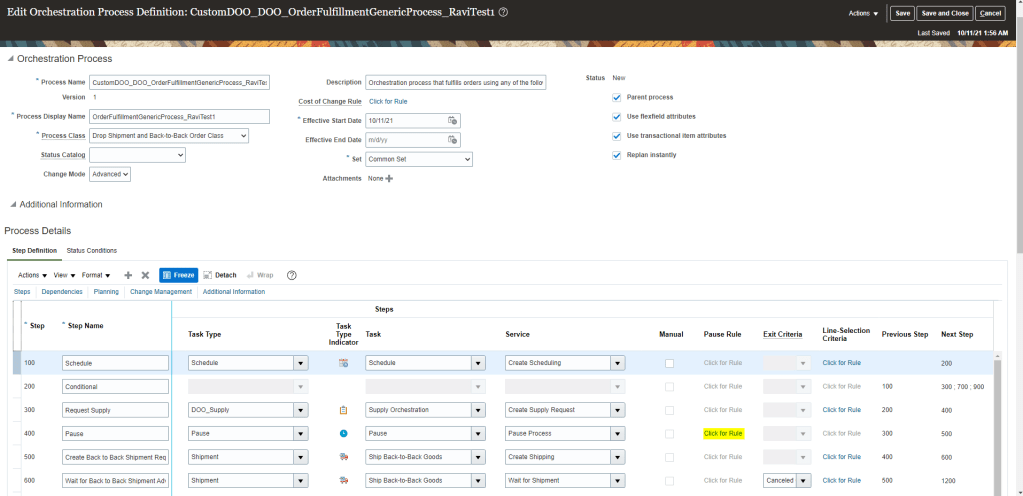Open the Format menu in table toolbar
Screen dimensions: 1023x496
(95, 275)
